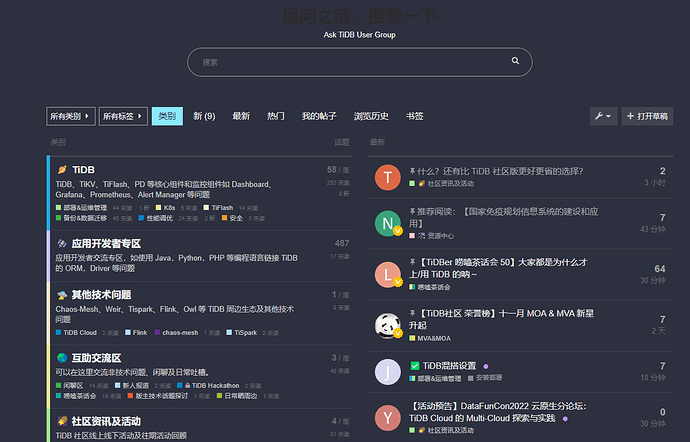
Task: Open the 性能调优 subcategory
Action: (x=155, y=218)
